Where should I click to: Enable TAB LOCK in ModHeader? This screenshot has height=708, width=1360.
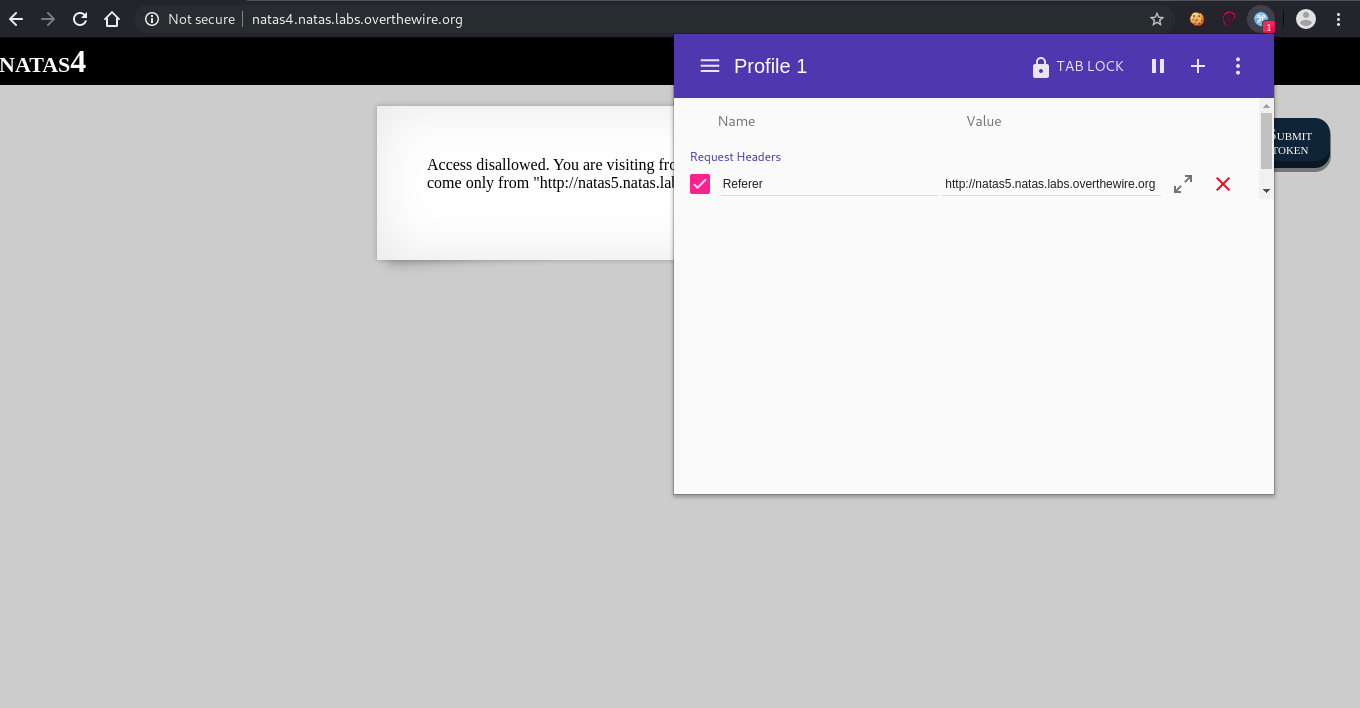1078,66
